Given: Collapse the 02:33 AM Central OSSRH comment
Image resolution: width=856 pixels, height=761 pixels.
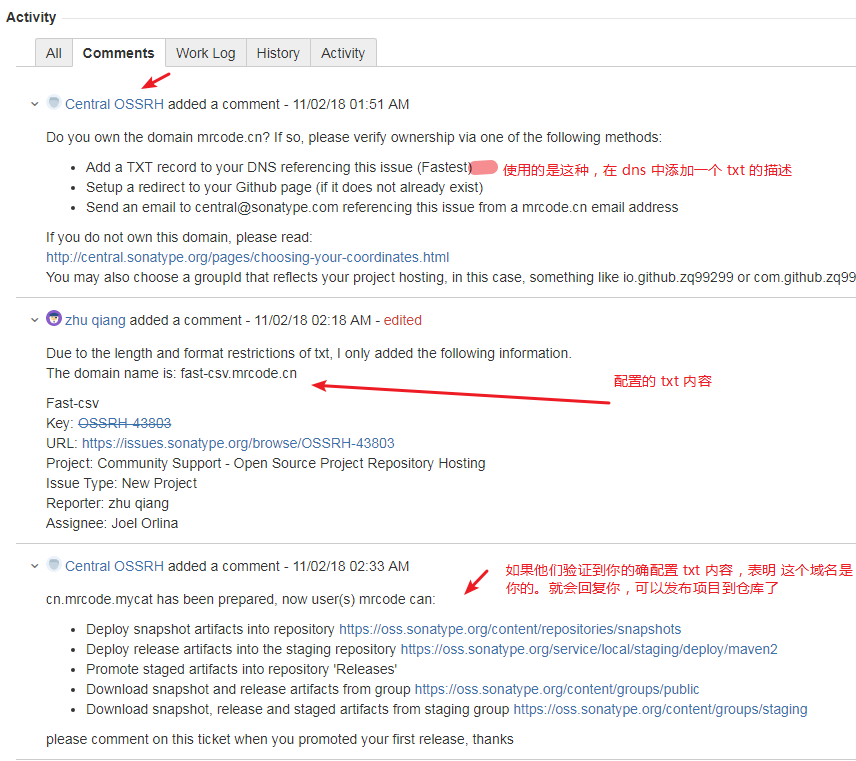Looking at the screenshot, I should 34,566.
